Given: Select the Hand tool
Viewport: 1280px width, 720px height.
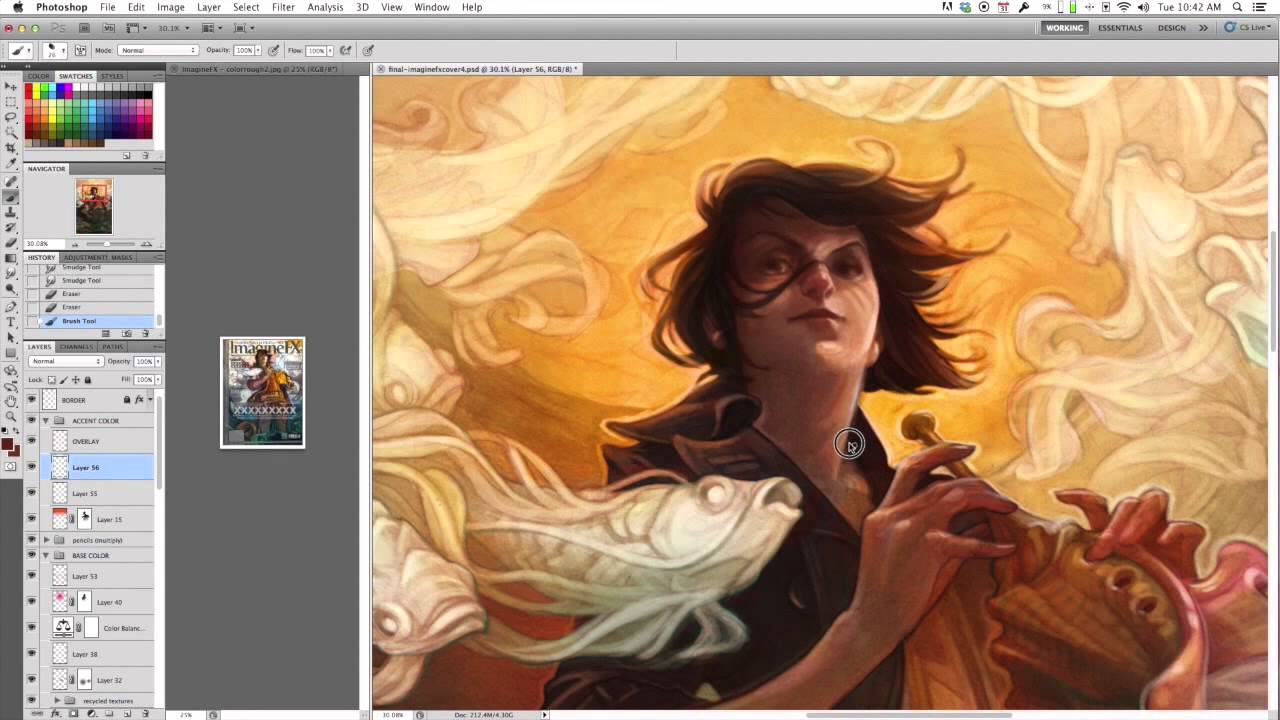Looking at the screenshot, I should coord(11,401).
